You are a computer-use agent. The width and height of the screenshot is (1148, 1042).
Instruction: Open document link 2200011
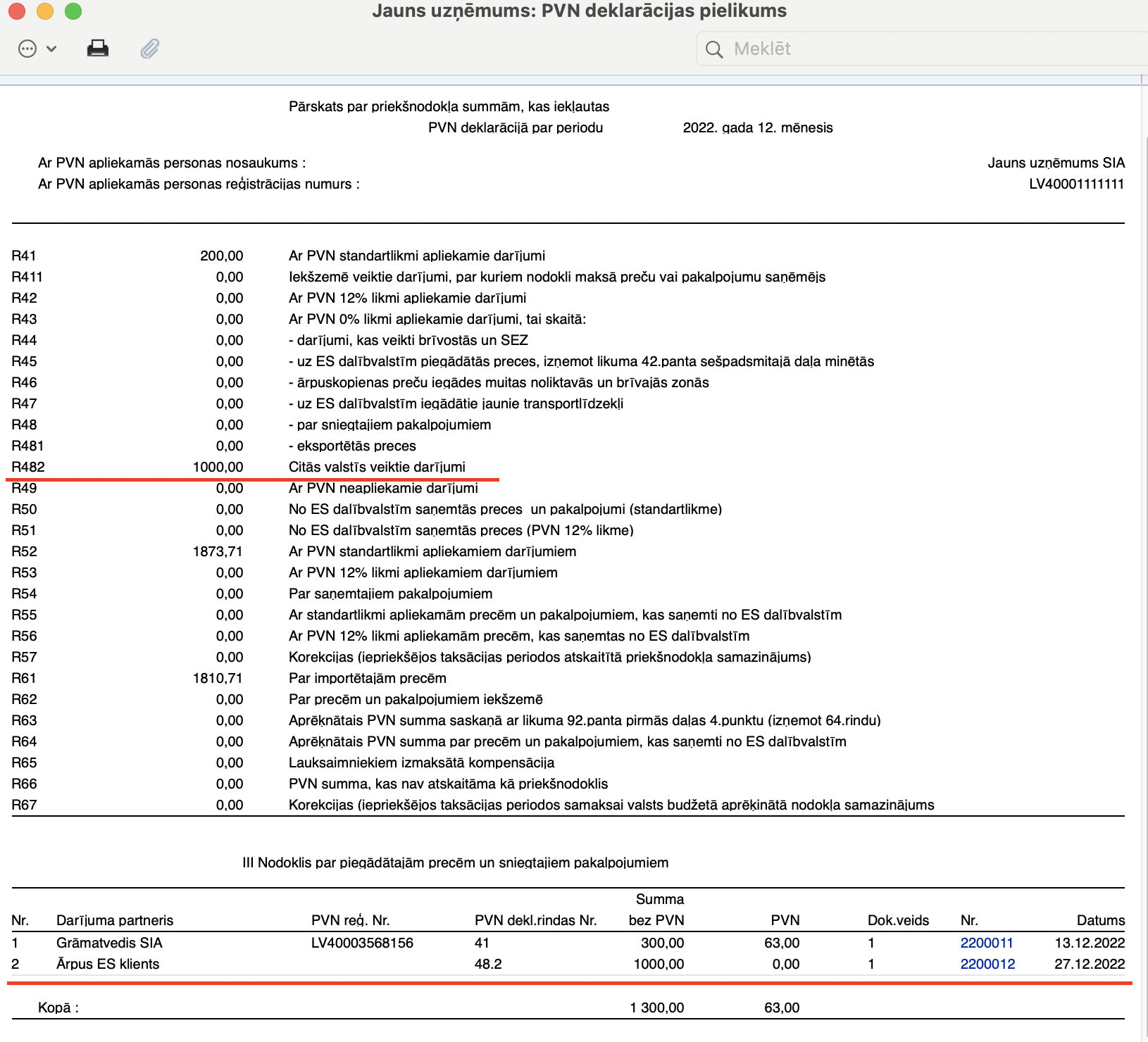click(987, 943)
